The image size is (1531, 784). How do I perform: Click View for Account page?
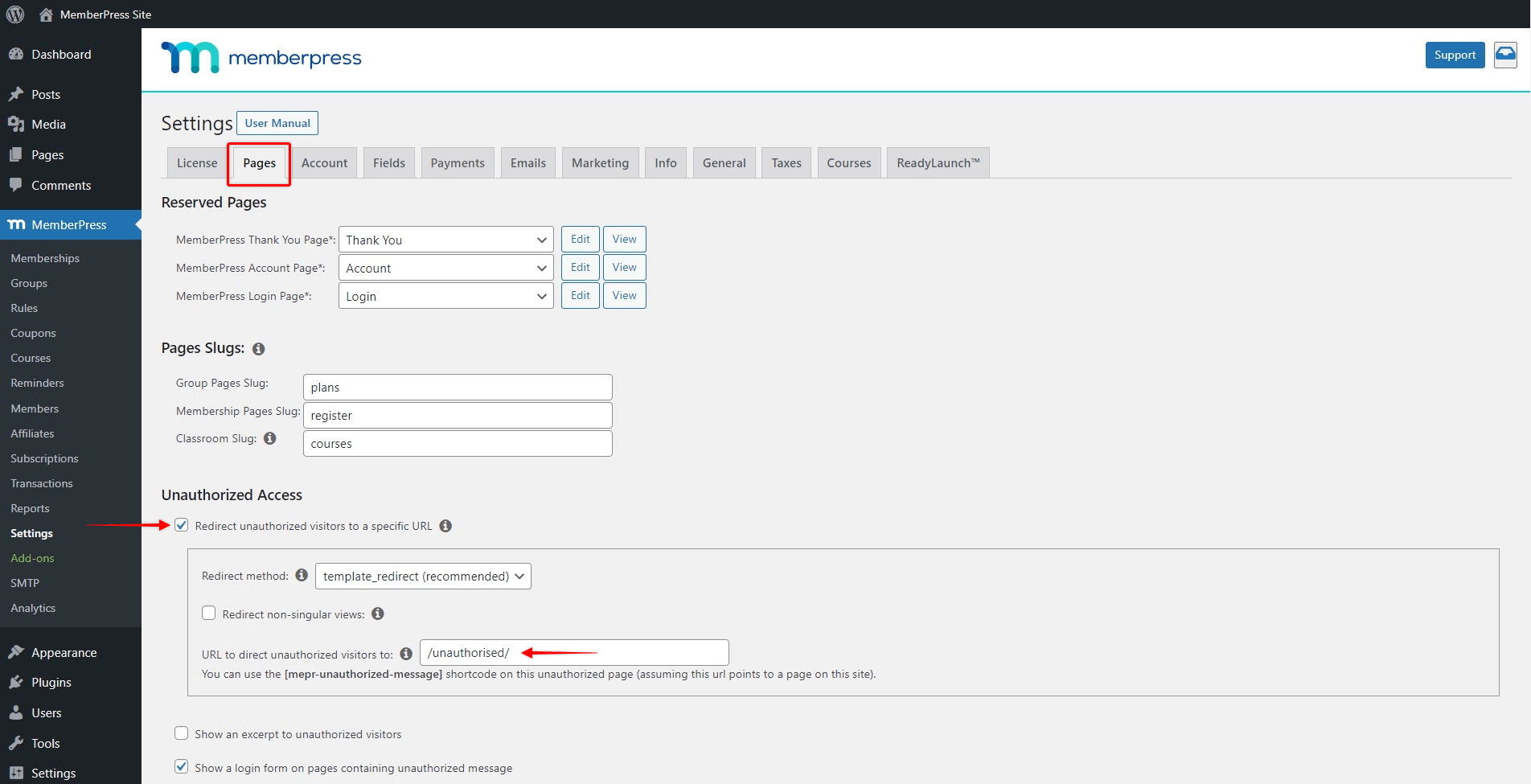click(x=625, y=267)
